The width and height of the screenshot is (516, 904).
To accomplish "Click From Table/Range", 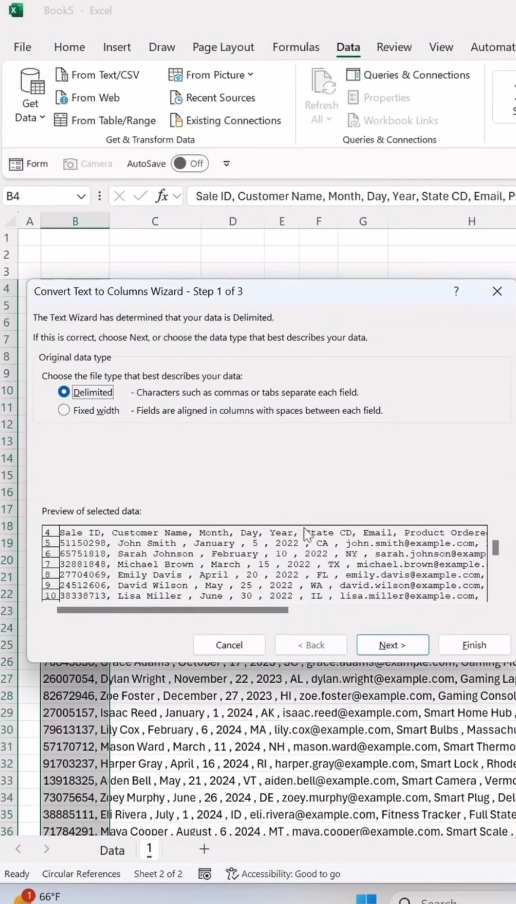I will (x=105, y=120).
